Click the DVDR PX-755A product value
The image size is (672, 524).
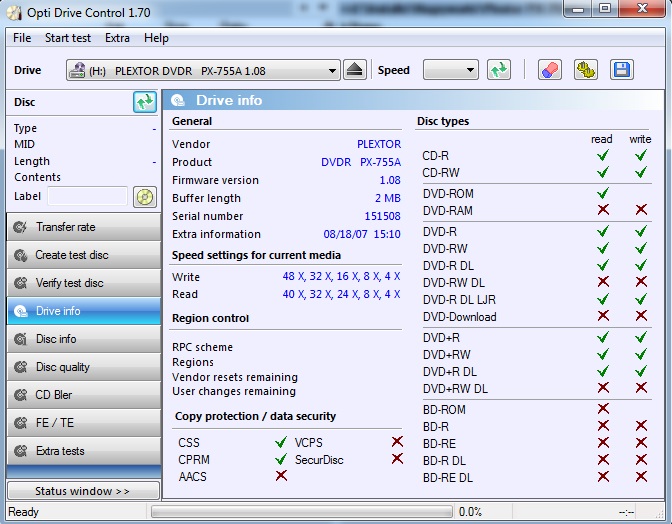click(x=361, y=162)
